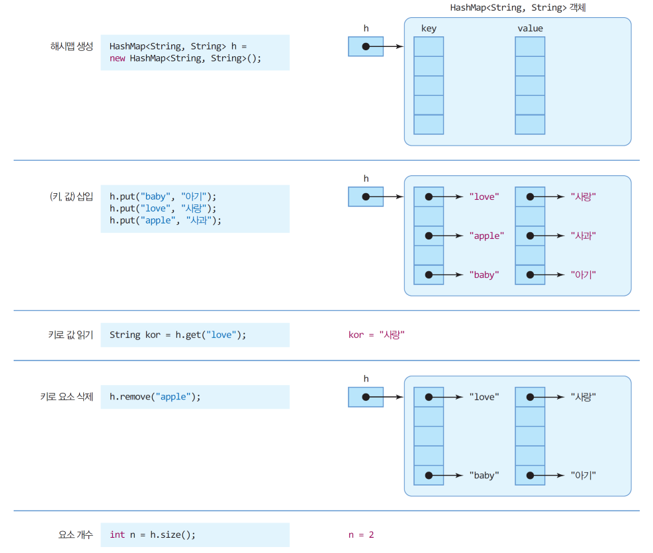Click the HashMap<String, String> 객체 title
Viewport: 653px width, 553px height.
point(518,7)
